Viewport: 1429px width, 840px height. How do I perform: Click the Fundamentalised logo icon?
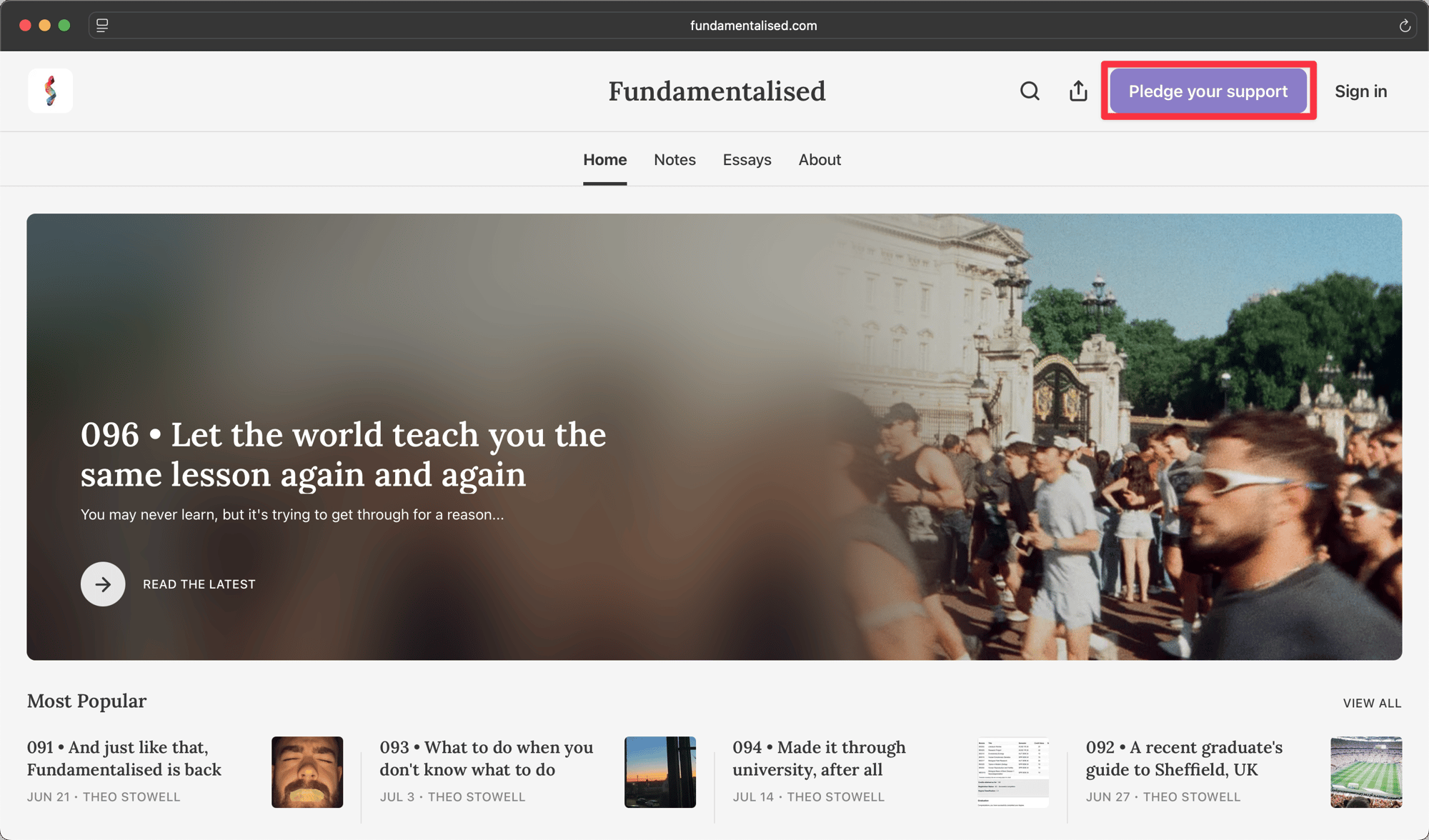pos(50,91)
